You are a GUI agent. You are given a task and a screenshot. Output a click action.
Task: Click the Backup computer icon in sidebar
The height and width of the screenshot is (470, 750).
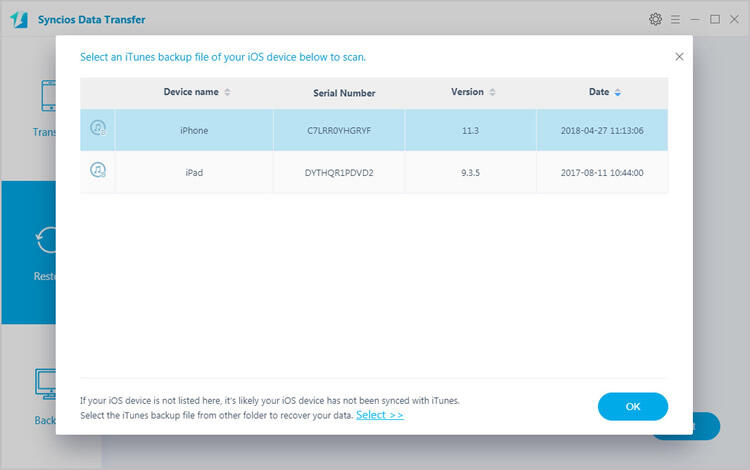point(44,383)
